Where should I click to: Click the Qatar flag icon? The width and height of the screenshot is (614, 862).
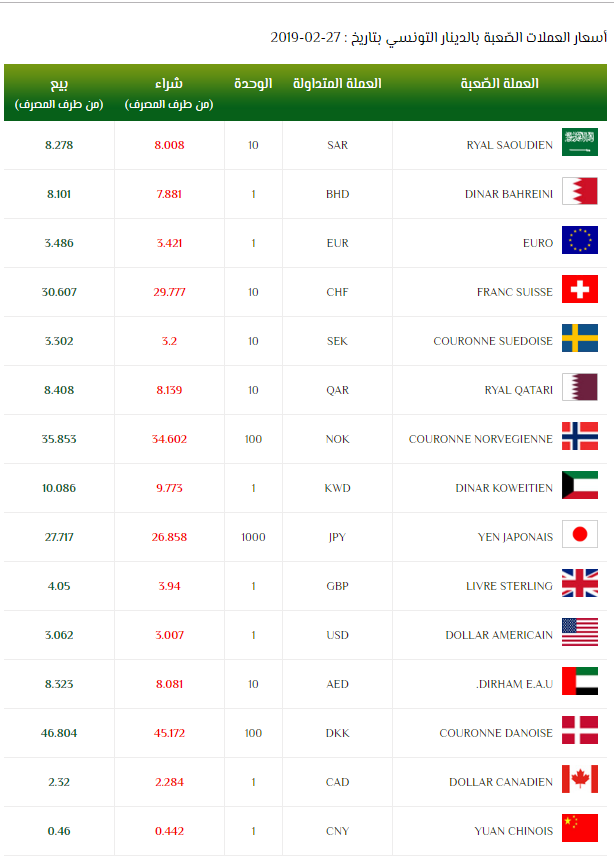tap(579, 389)
